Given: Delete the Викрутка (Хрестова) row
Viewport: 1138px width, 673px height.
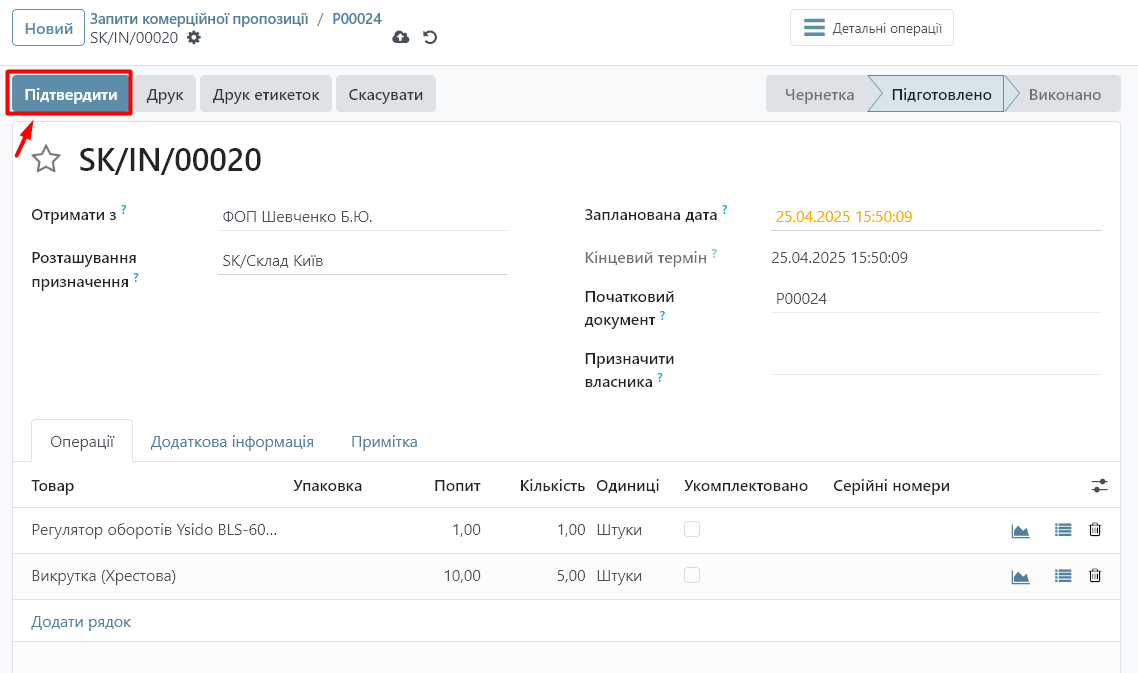Looking at the screenshot, I should 1095,576.
